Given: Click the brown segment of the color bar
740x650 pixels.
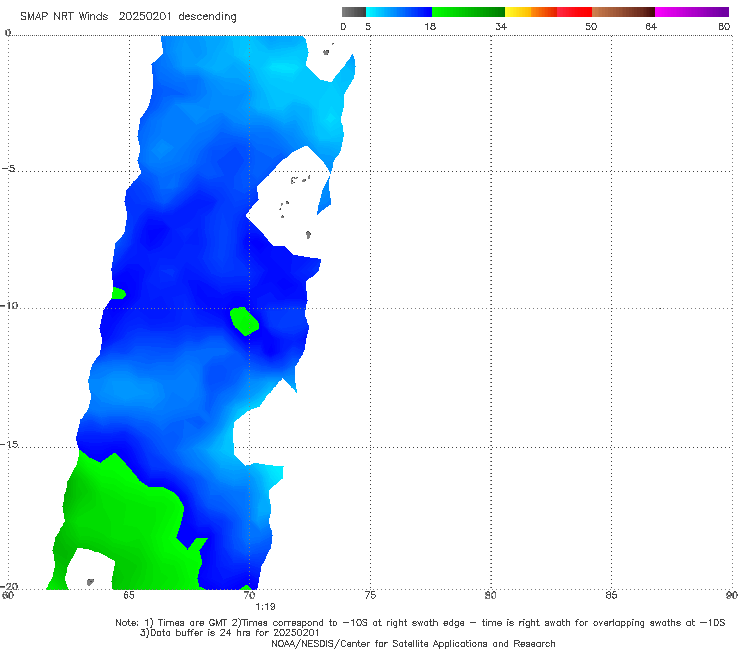Looking at the screenshot, I should click(623, 12).
